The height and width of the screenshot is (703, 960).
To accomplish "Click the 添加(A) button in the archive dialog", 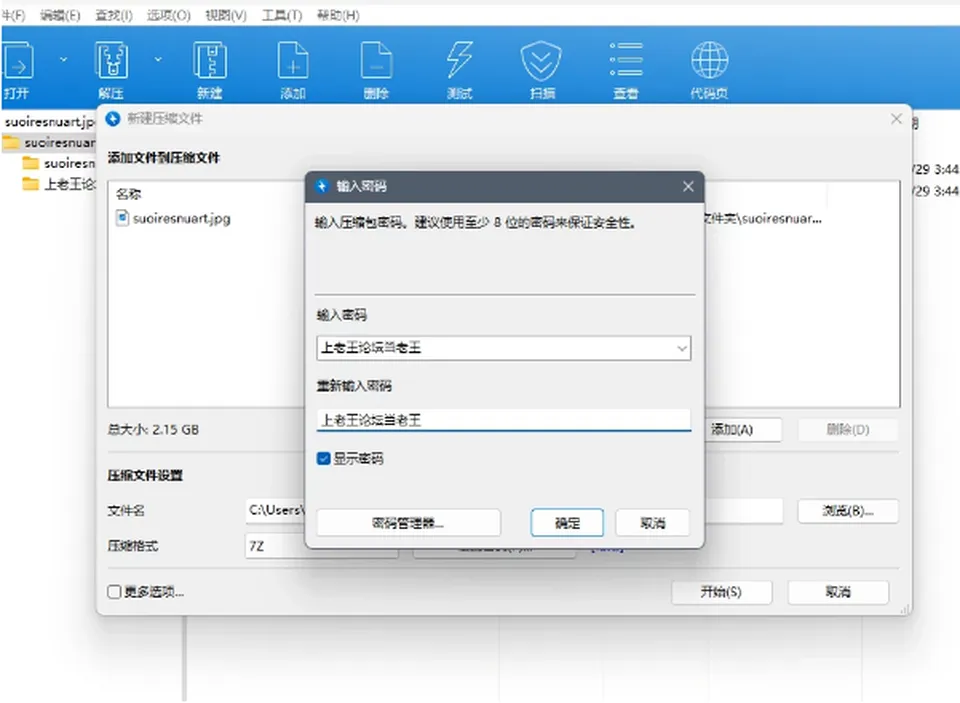I will [x=743, y=429].
